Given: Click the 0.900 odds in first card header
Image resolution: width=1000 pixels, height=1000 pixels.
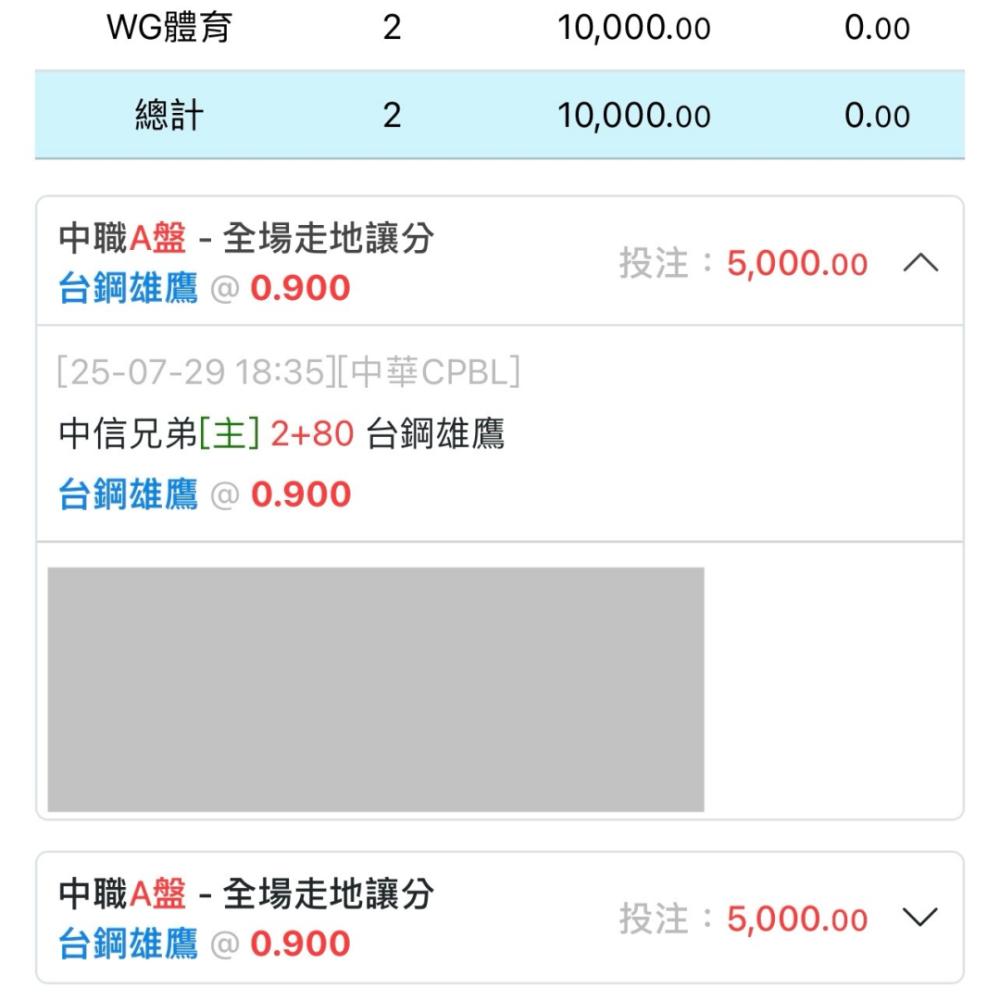Looking at the screenshot, I should pos(300,288).
